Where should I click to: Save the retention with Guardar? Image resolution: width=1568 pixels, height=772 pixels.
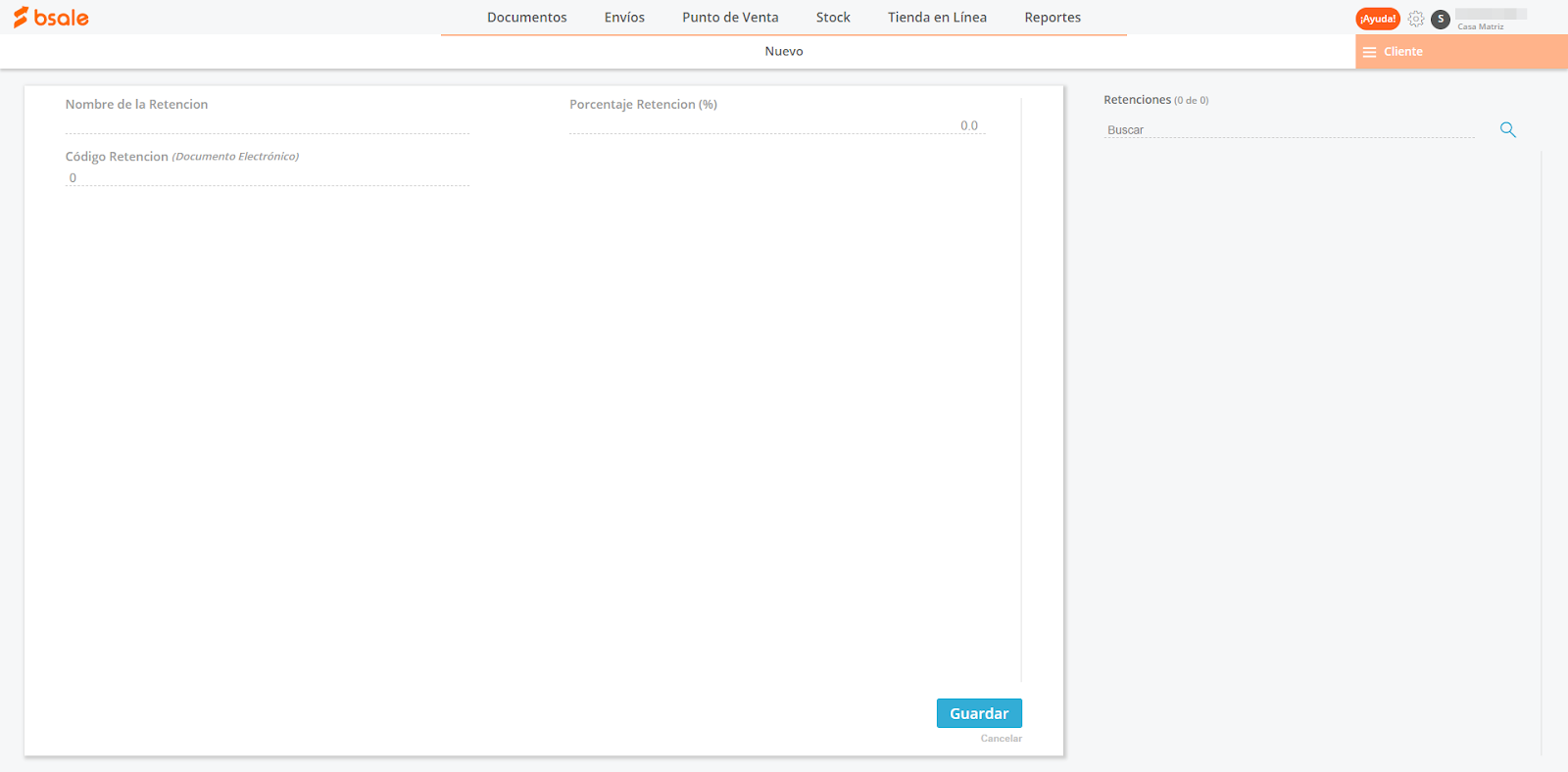(x=979, y=713)
